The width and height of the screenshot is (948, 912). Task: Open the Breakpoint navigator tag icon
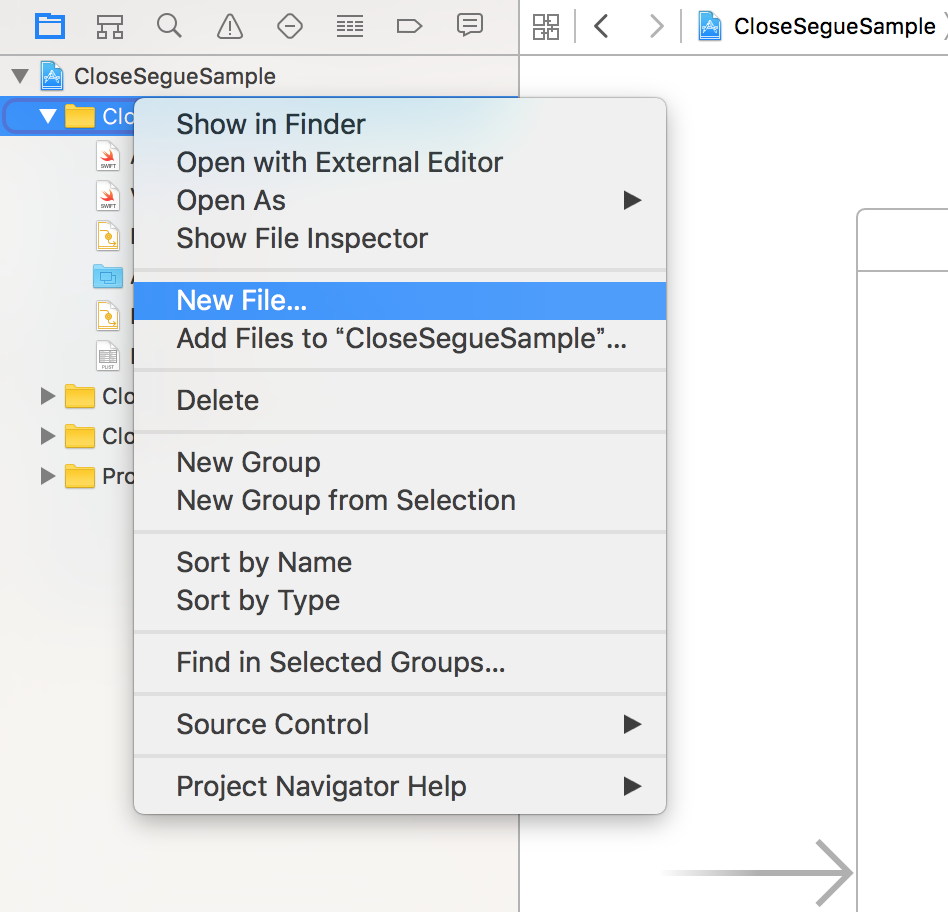coord(409,27)
